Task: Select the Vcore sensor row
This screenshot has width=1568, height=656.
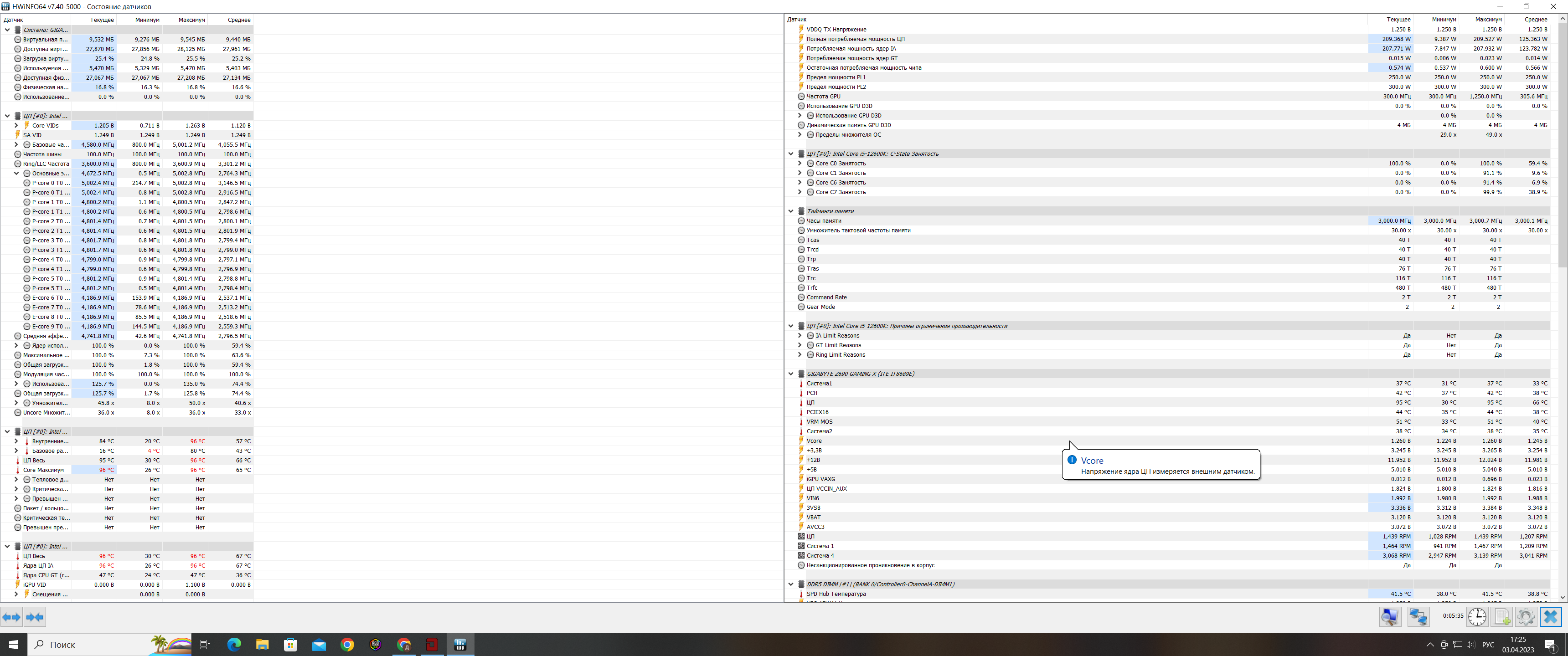Action: pos(814,441)
